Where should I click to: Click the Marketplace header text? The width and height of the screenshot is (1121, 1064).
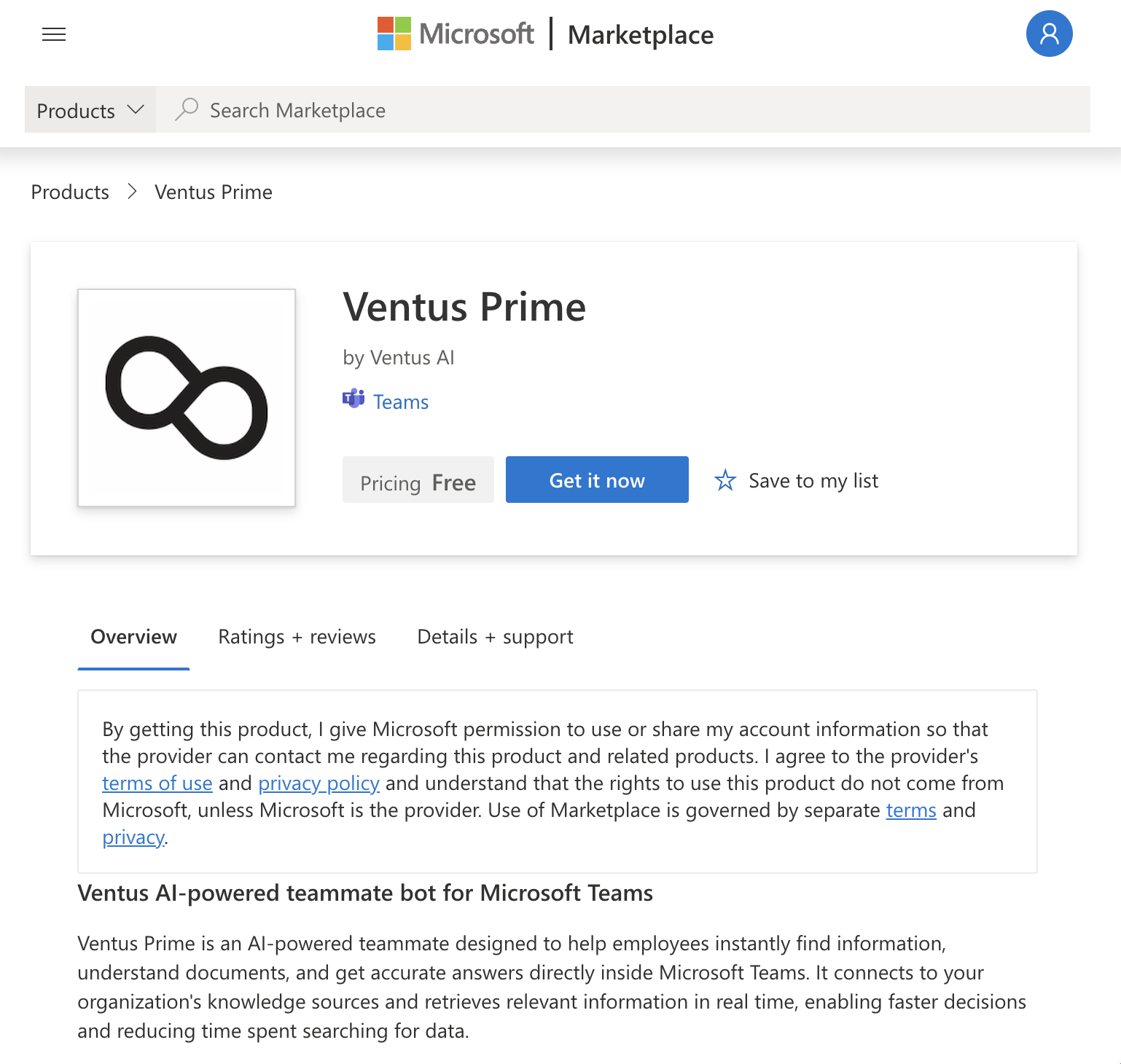pyautogui.click(x=641, y=34)
